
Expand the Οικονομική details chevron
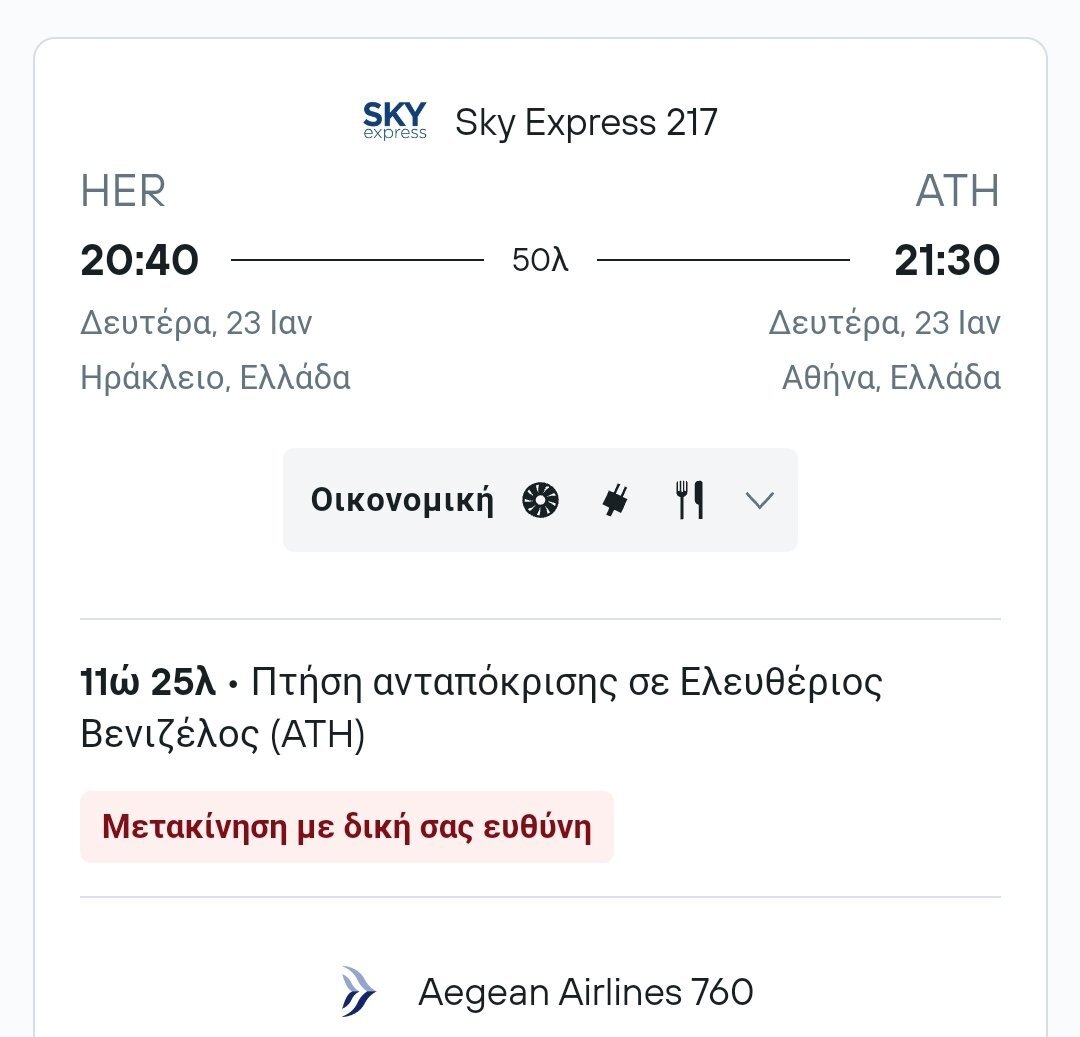tap(759, 500)
